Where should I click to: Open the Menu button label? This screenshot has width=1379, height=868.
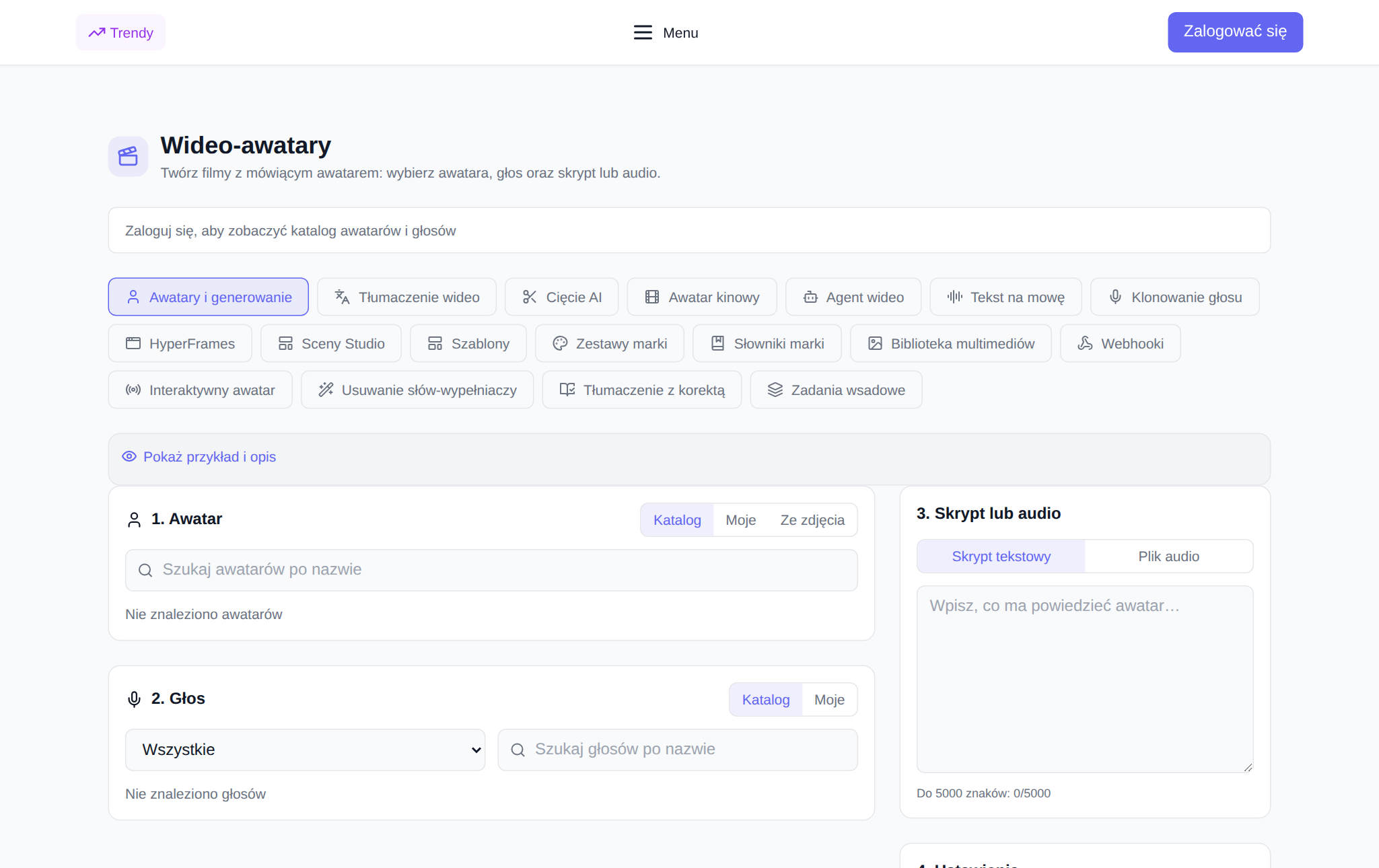pyautogui.click(x=680, y=32)
